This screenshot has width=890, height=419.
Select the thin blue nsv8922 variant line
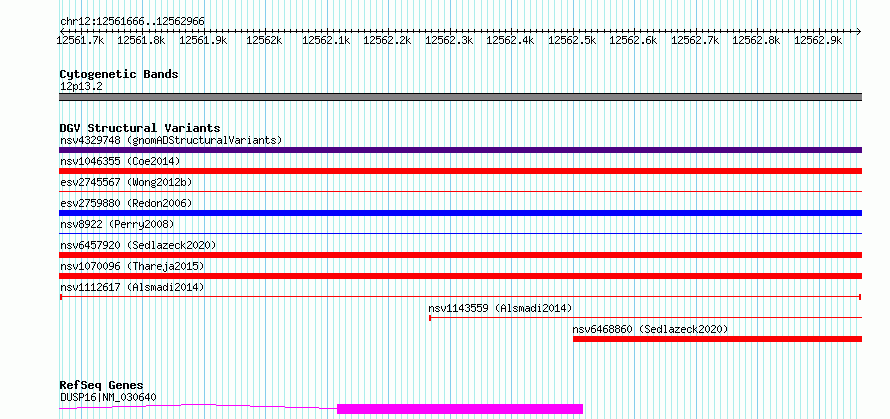tap(460, 233)
